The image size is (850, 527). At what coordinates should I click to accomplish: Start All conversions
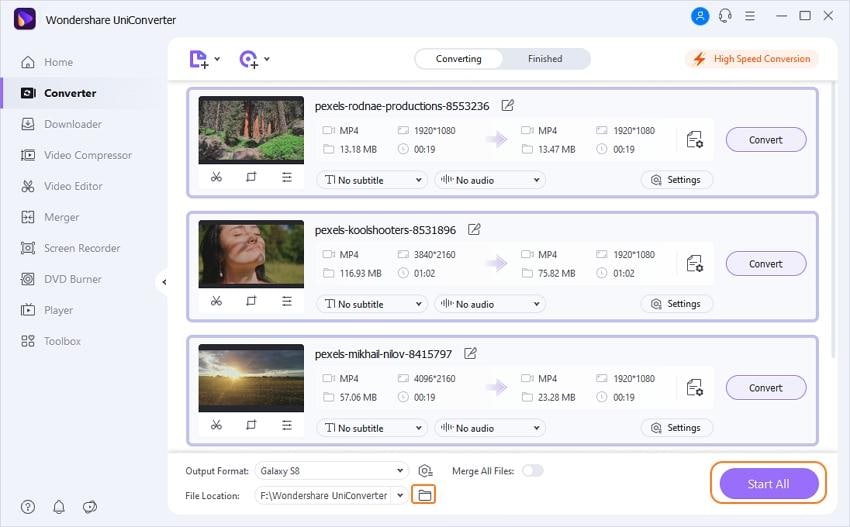pyautogui.click(x=768, y=484)
